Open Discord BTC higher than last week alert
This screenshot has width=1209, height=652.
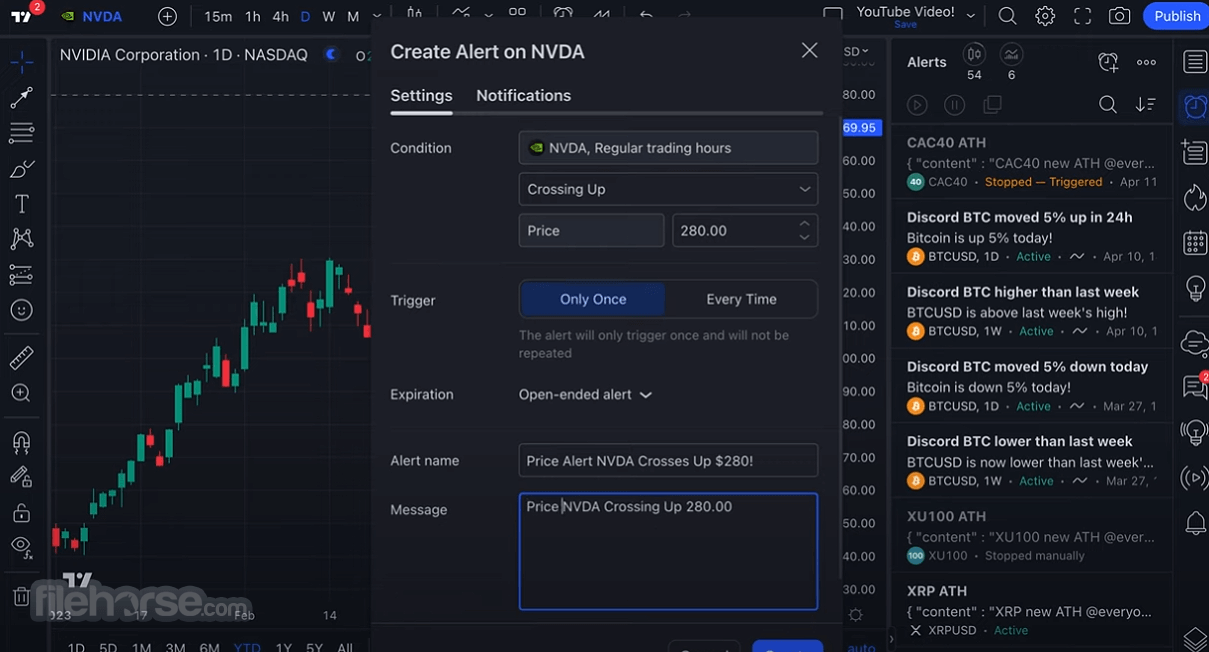(x=1032, y=311)
